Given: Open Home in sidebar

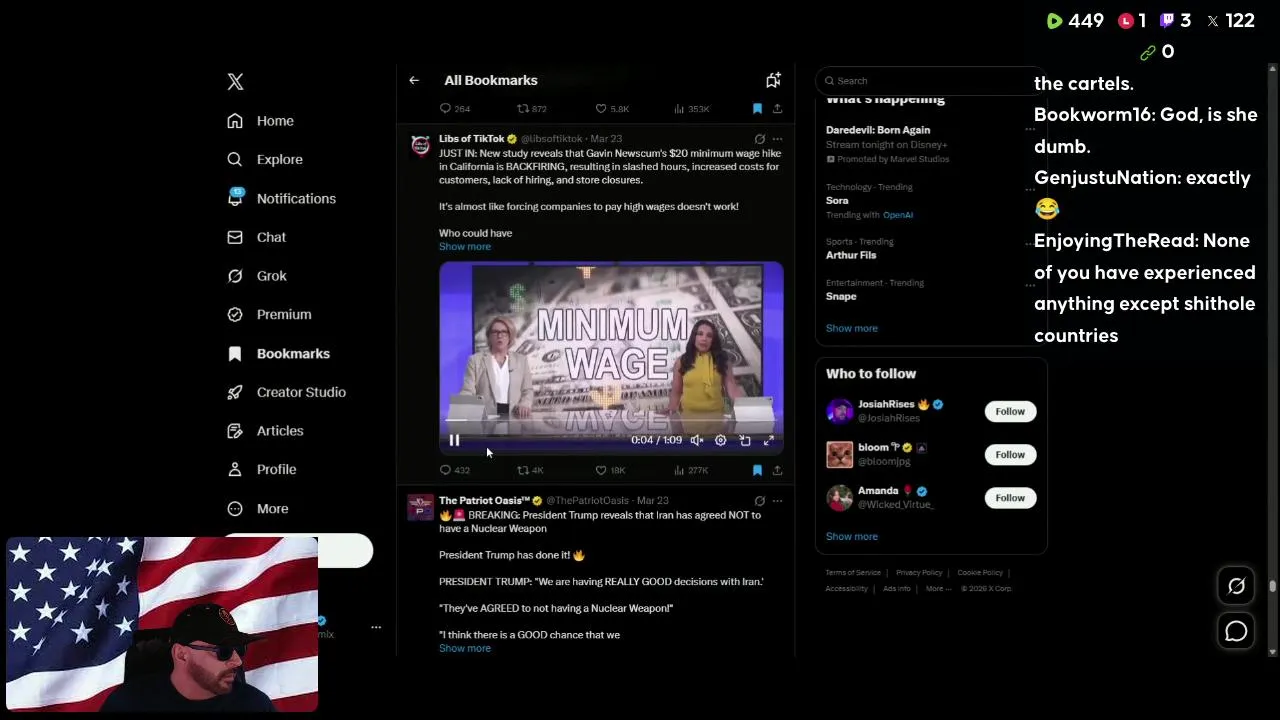Looking at the screenshot, I should 260,121.
